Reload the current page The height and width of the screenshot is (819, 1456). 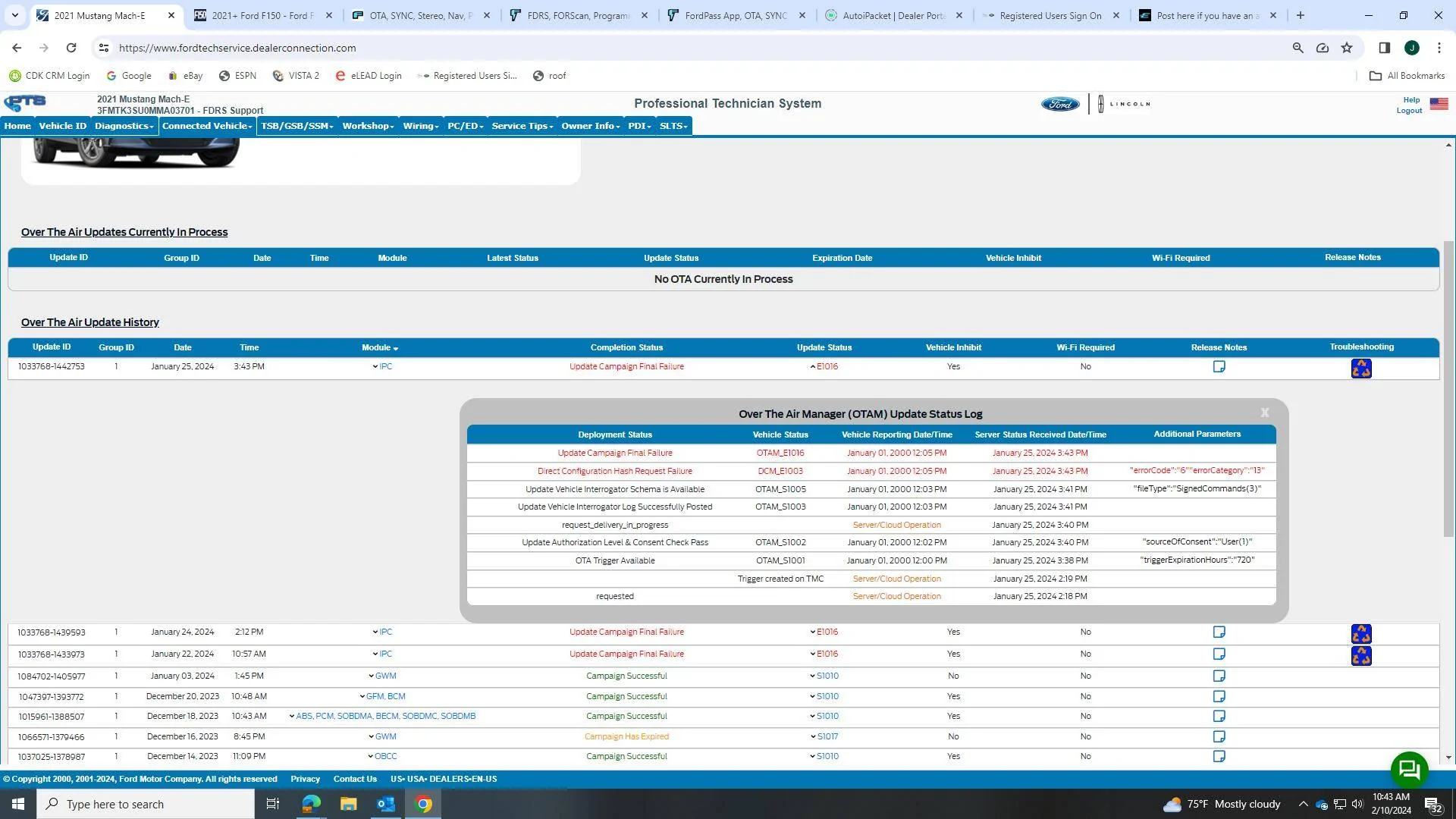[x=71, y=48]
